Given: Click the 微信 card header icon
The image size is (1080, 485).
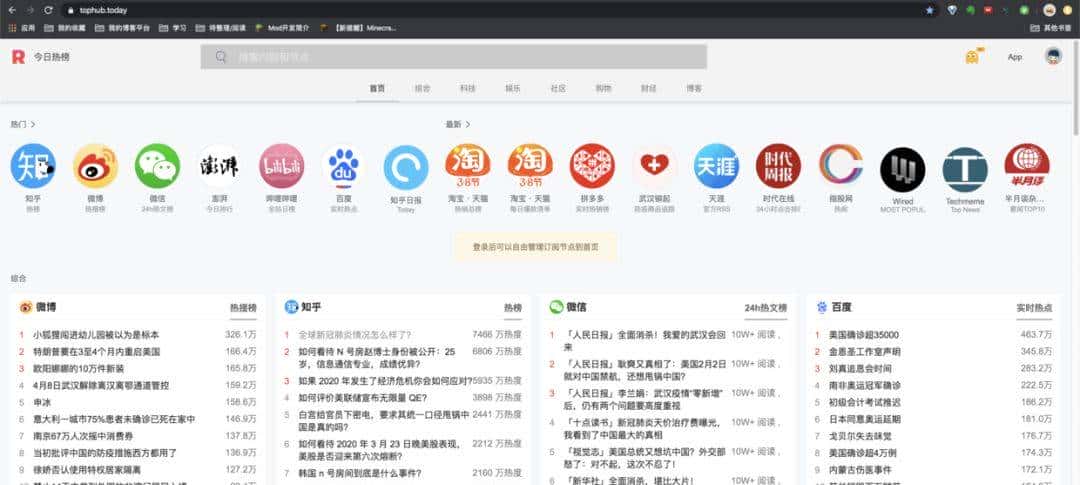Looking at the screenshot, I should tap(557, 307).
